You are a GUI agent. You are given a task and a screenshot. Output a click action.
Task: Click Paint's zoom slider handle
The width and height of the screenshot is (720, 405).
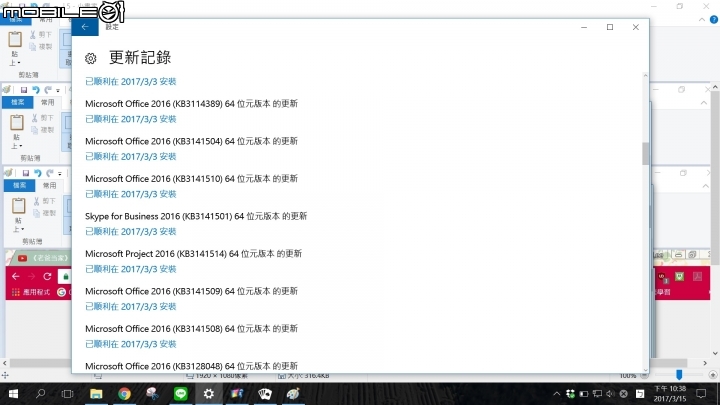tap(679, 375)
